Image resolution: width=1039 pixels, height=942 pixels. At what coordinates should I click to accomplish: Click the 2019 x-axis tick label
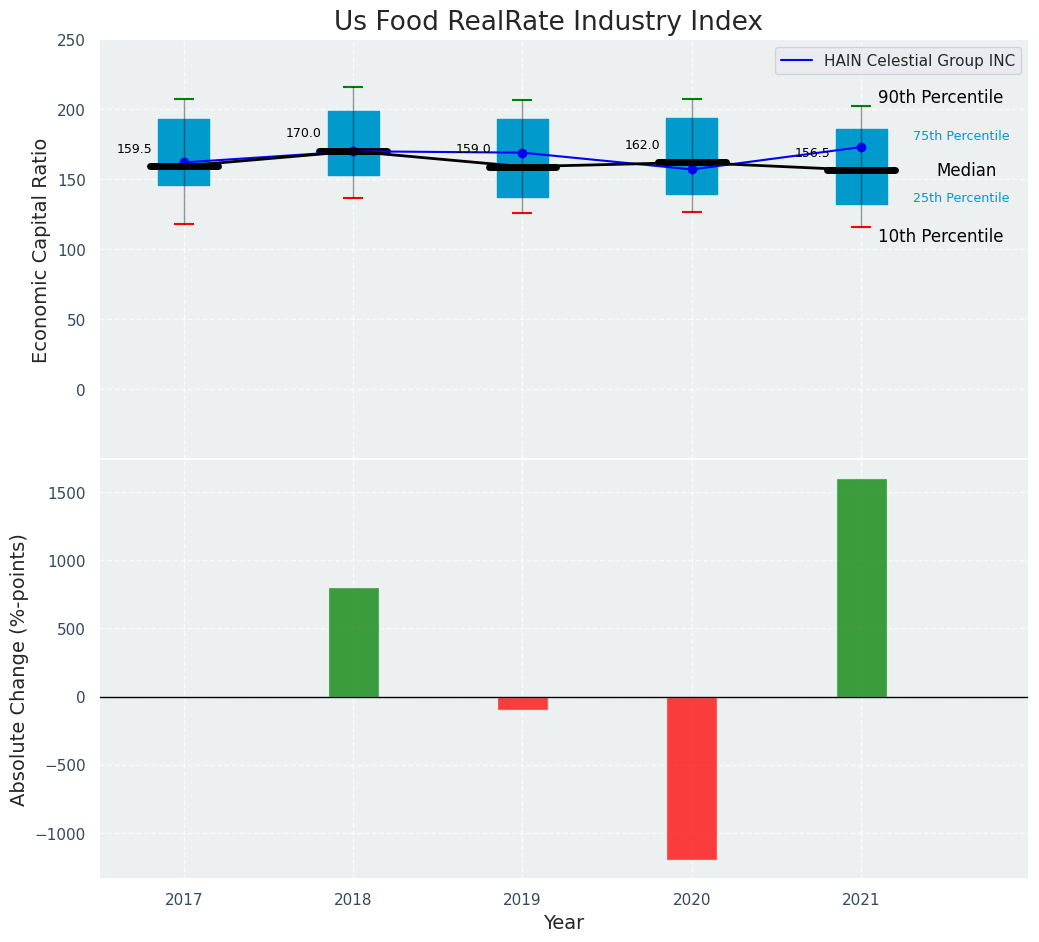click(522, 900)
